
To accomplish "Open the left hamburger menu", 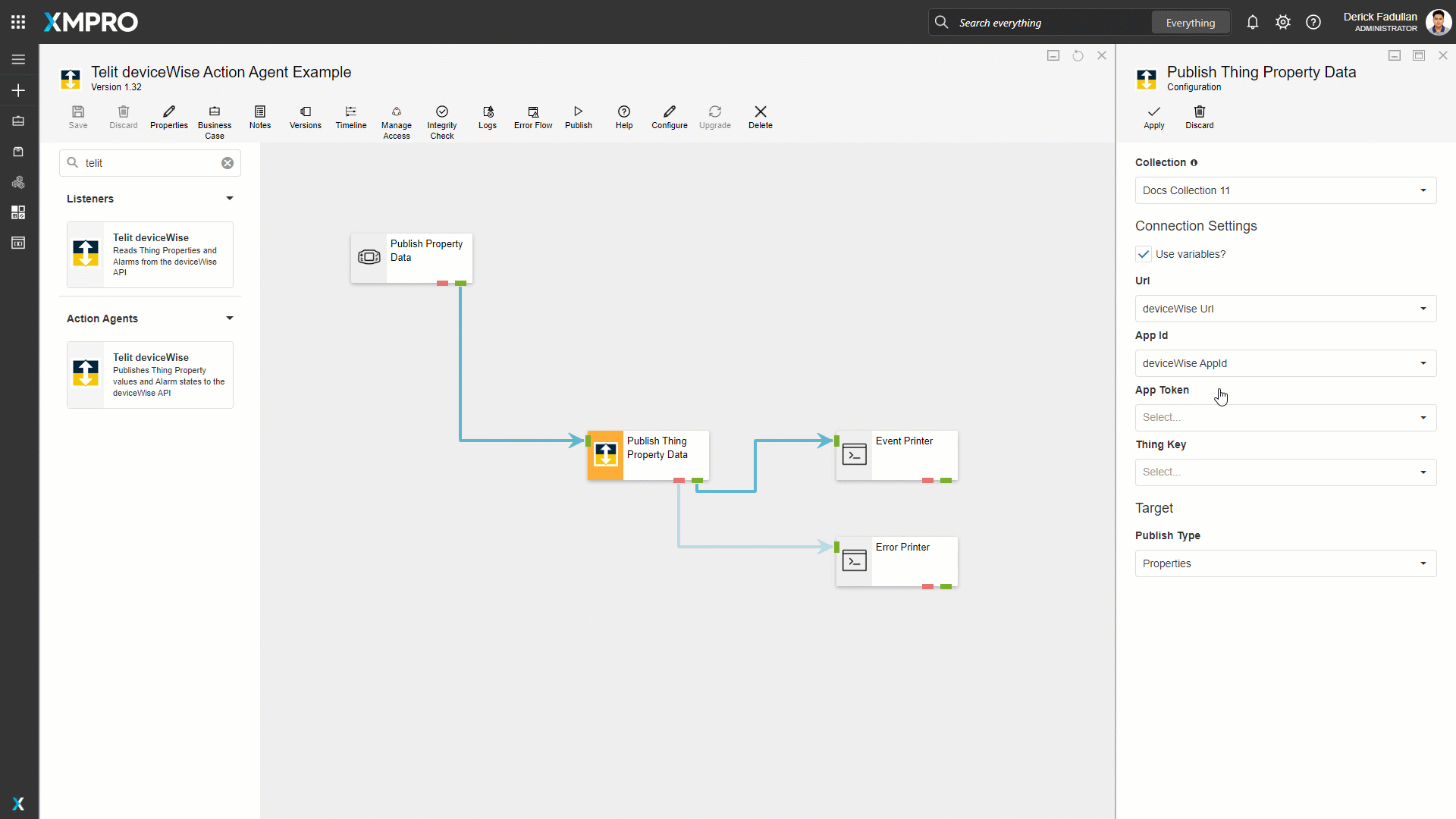I will tap(18, 59).
